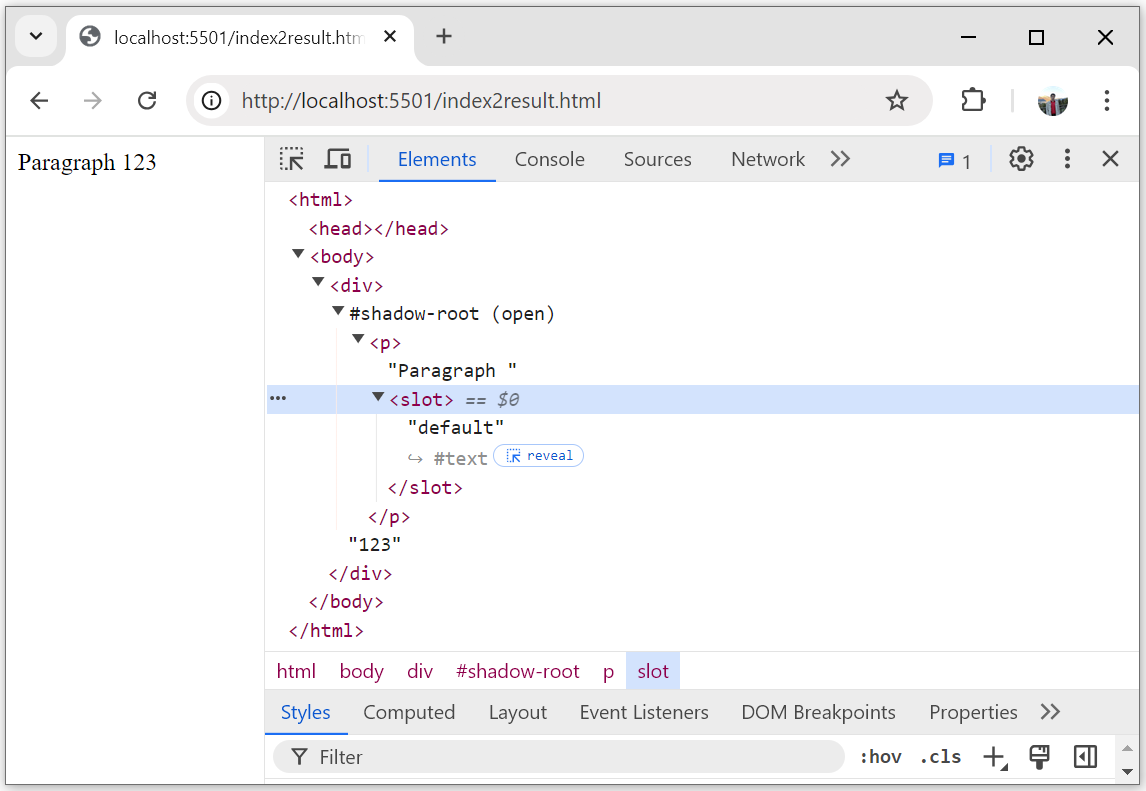Viewport: 1146px width, 791px height.
Task: Click the reveal button next to #text
Action: 538,455
